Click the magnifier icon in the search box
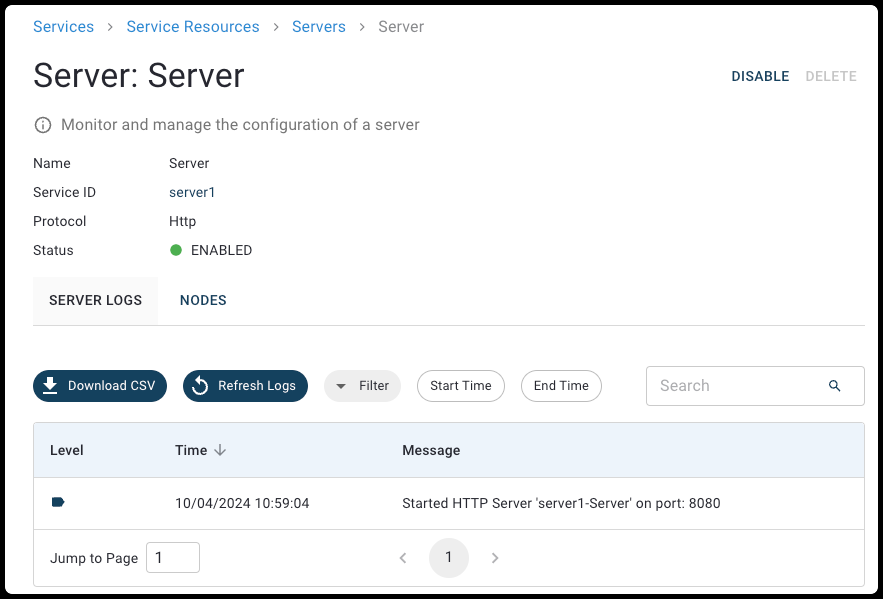The height and width of the screenshot is (599, 883). pyautogui.click(x=835, y=386)
